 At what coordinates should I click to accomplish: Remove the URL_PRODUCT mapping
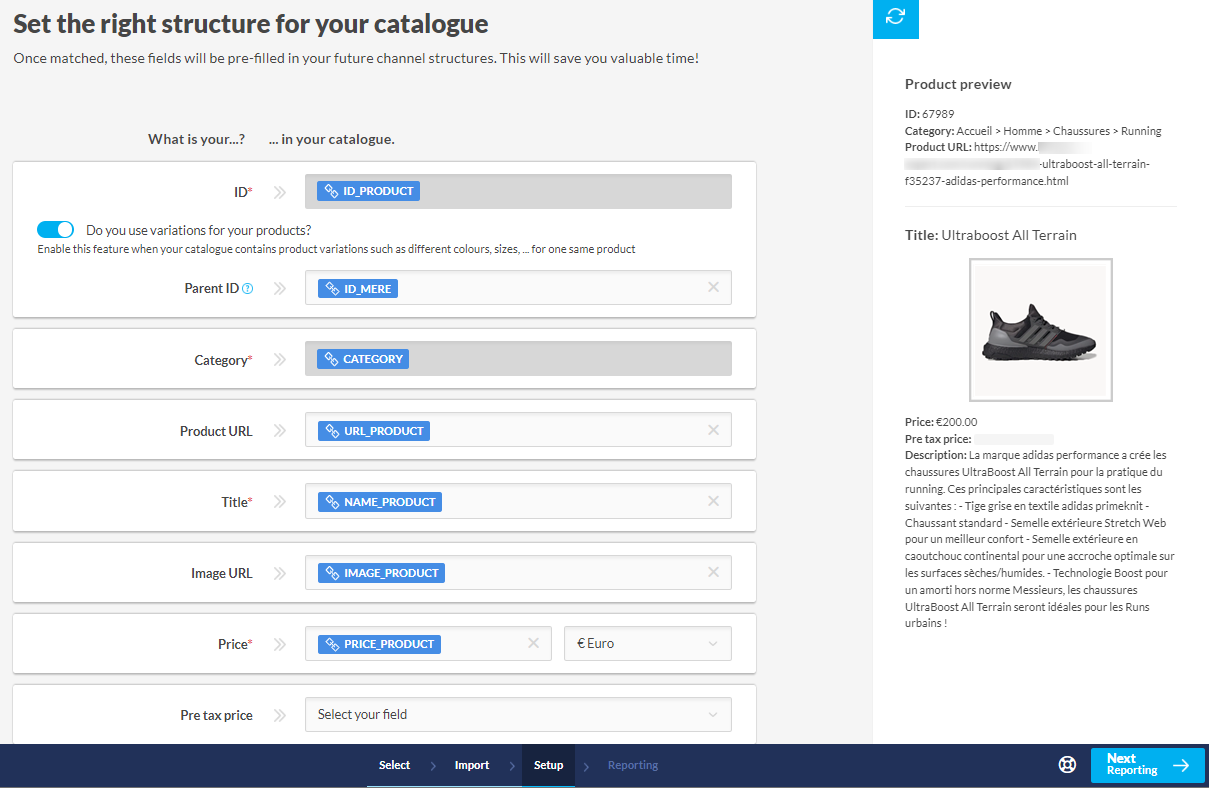[713, 430]
